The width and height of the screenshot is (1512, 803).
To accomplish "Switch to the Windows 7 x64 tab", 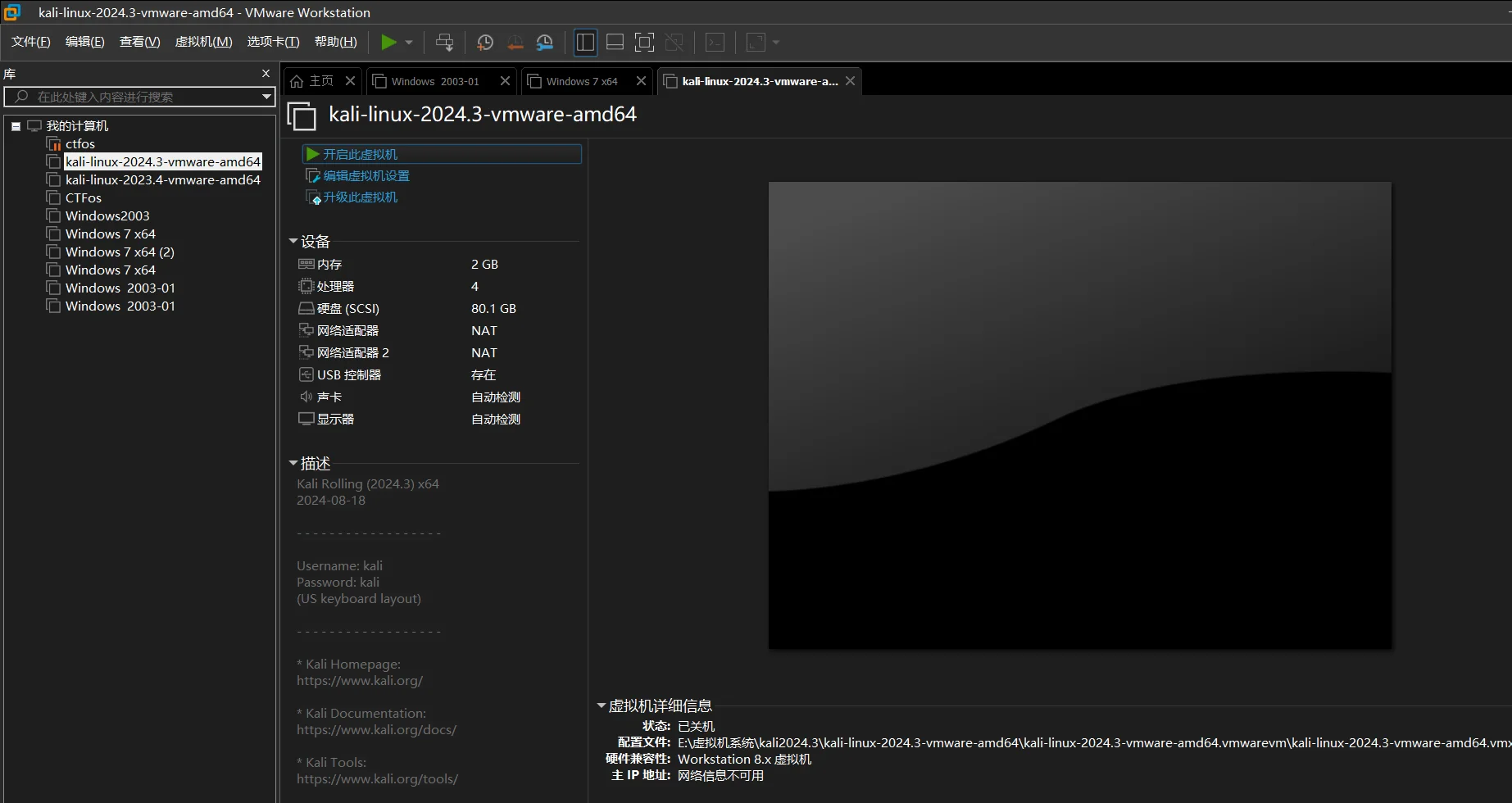I will pos(581,81).
